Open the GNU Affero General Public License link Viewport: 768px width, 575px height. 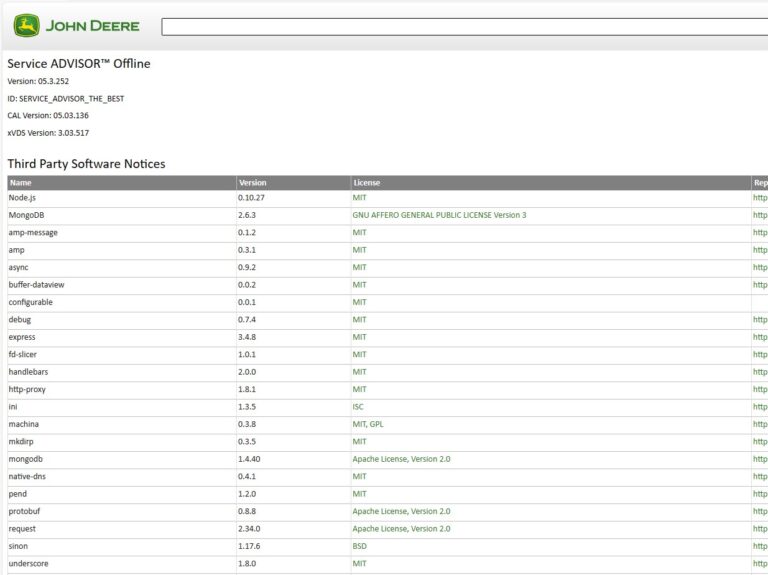pyautogui.click(x=439, y=215)
